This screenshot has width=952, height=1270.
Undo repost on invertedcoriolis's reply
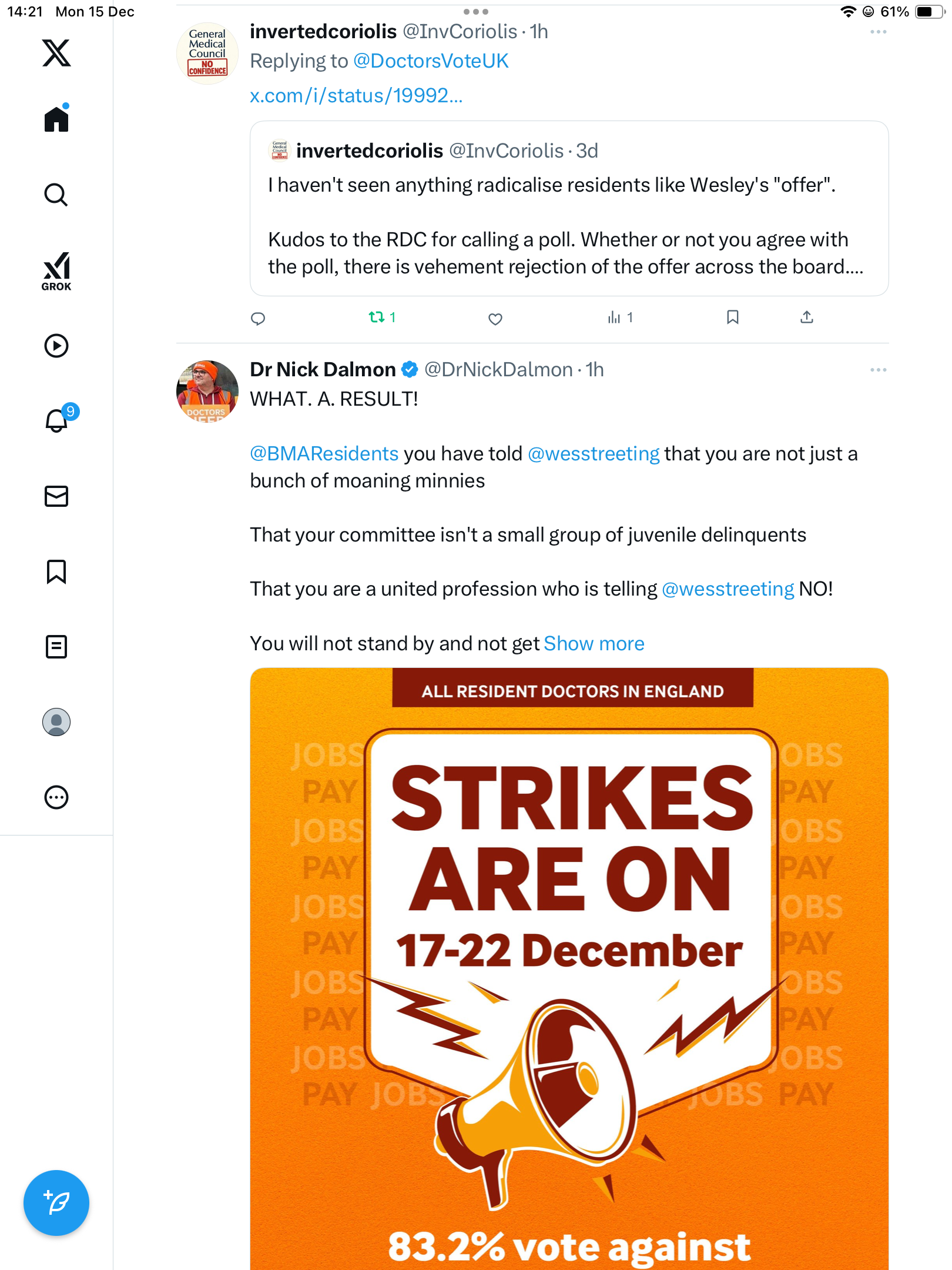click(377, 317)
